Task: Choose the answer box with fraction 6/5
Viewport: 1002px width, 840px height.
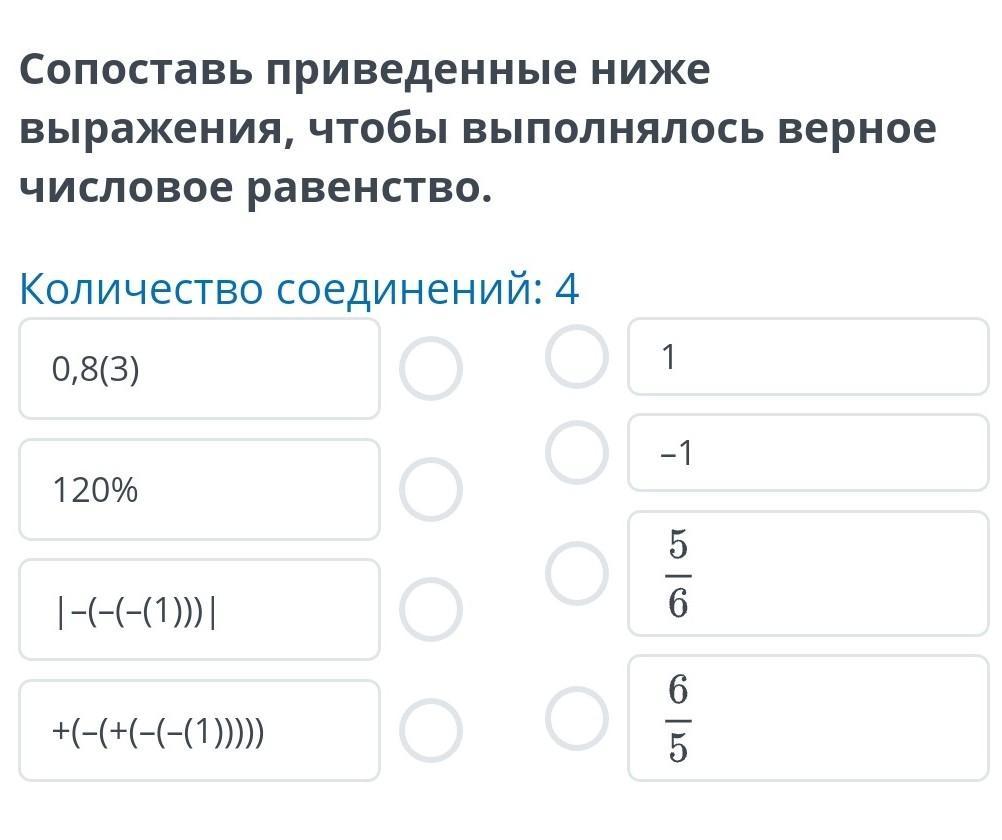Action: pos(808,717)
